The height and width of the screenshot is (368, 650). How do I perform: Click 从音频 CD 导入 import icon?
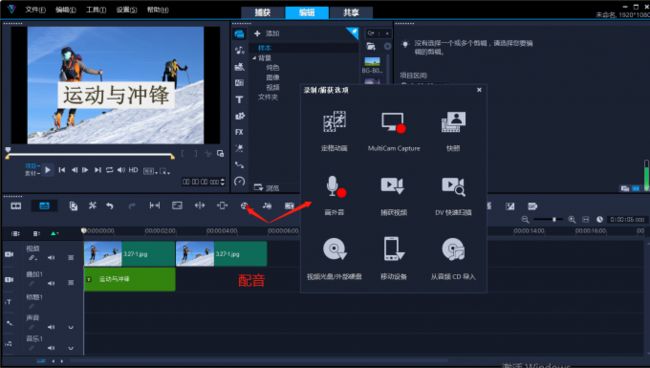click(x=453, y=249)
